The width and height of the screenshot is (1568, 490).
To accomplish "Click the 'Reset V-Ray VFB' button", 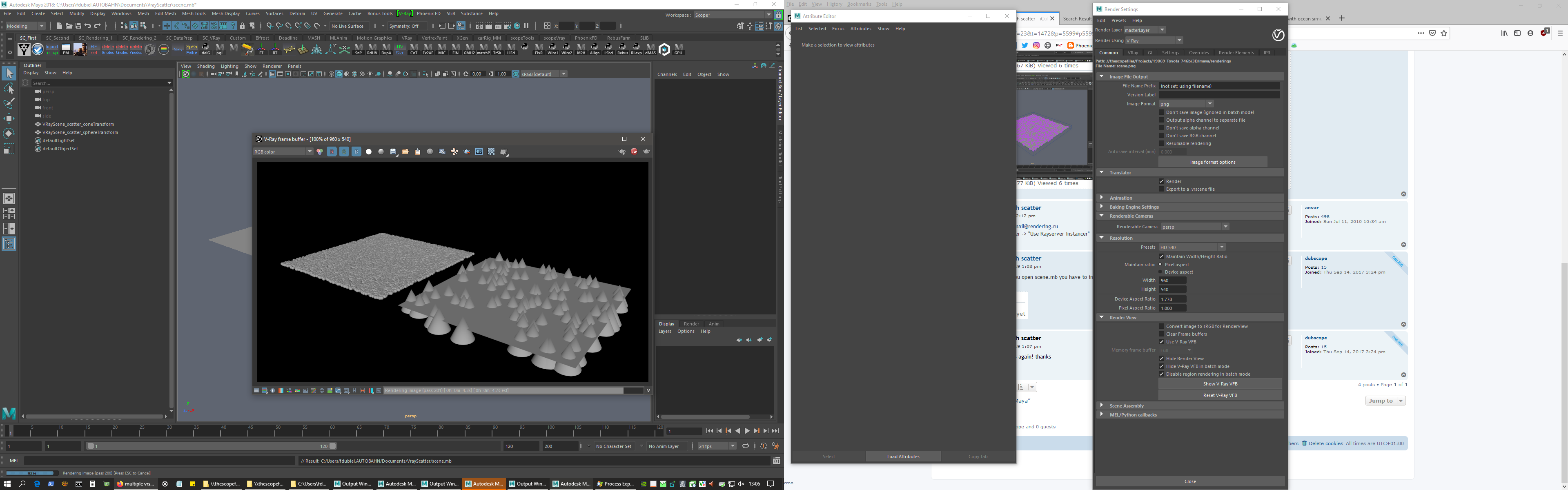I will [1220, 395].
